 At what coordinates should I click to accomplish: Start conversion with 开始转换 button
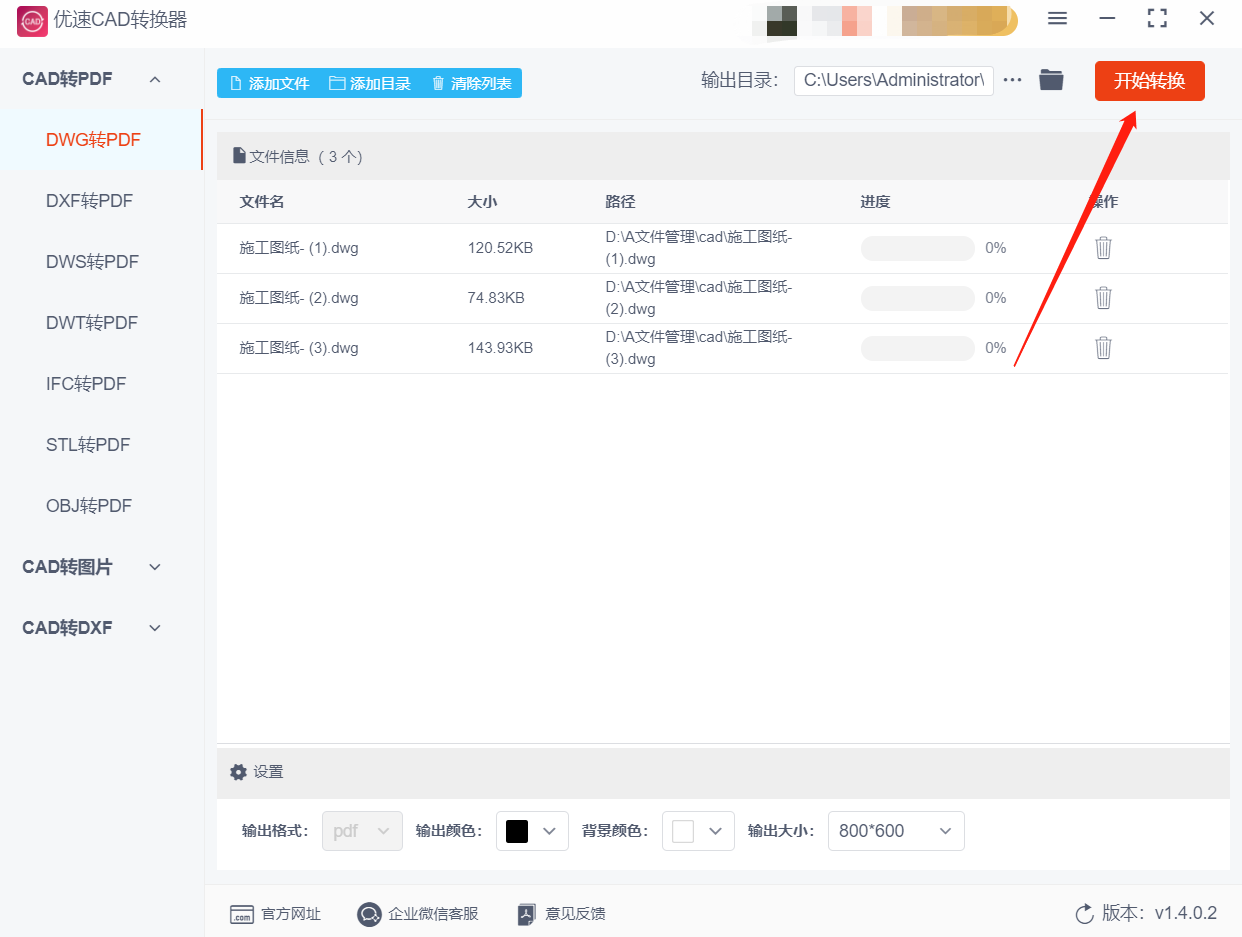pyautogui.click(x=1150, y=81)
